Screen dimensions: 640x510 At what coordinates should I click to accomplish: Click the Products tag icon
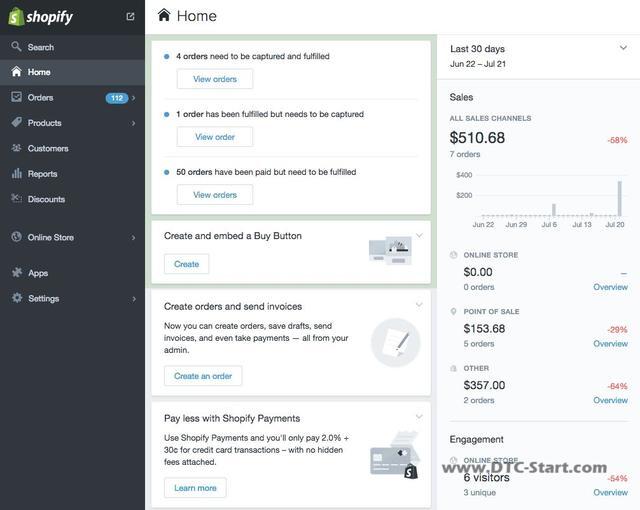pyautogui.click(x=16, y=122)
